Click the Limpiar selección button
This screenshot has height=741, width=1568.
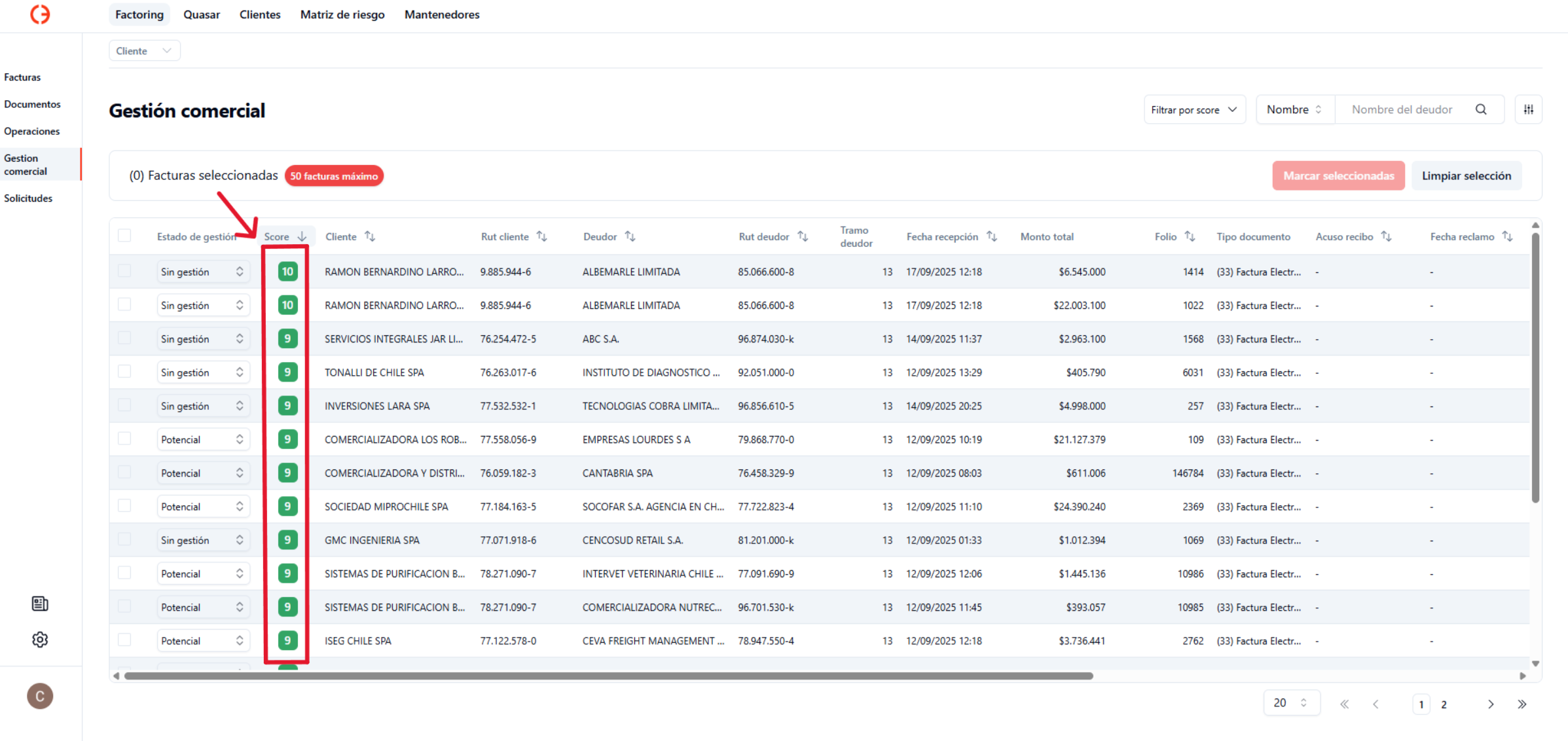[x=1466, y=175]
